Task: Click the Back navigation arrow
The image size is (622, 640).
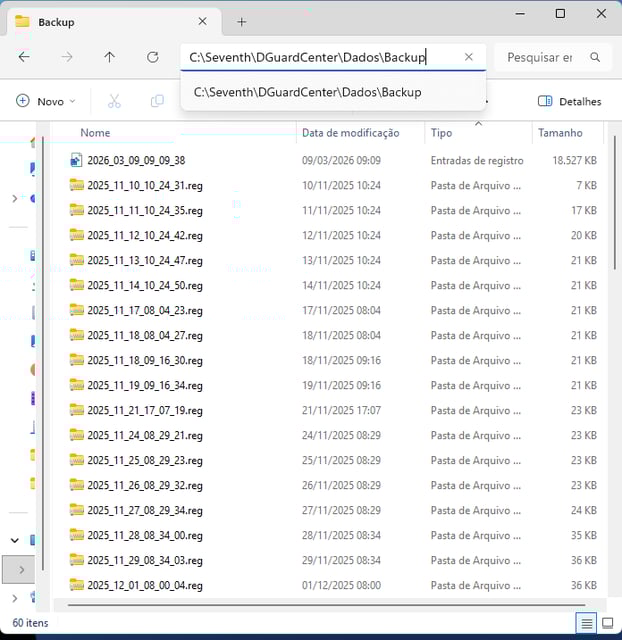Action: [x=24, y=57]
